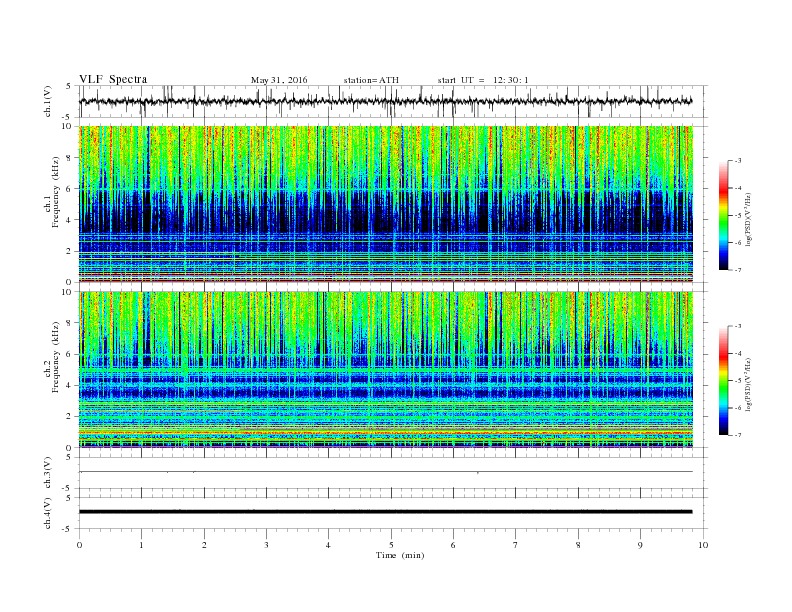Click the time axis tick label 4
Screen dimensions: 792x612
[329, 545]
